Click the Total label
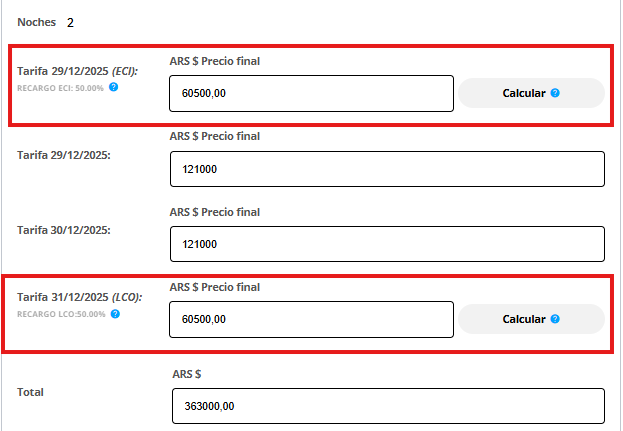Viewport: 623px width, 431px height. [31, 392]
